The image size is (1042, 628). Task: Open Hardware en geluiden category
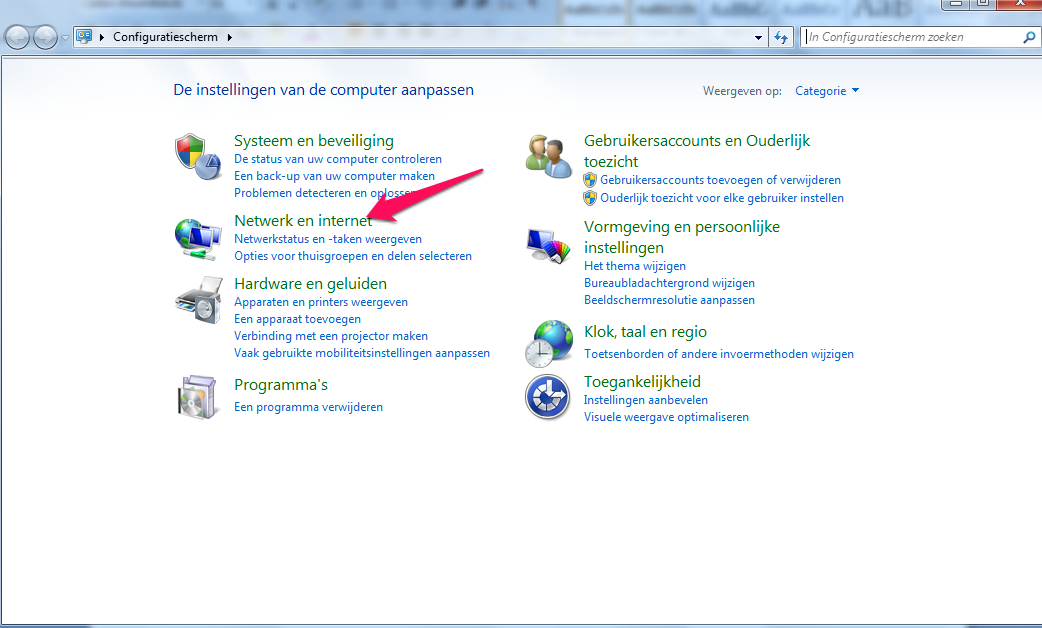(310, 284)
